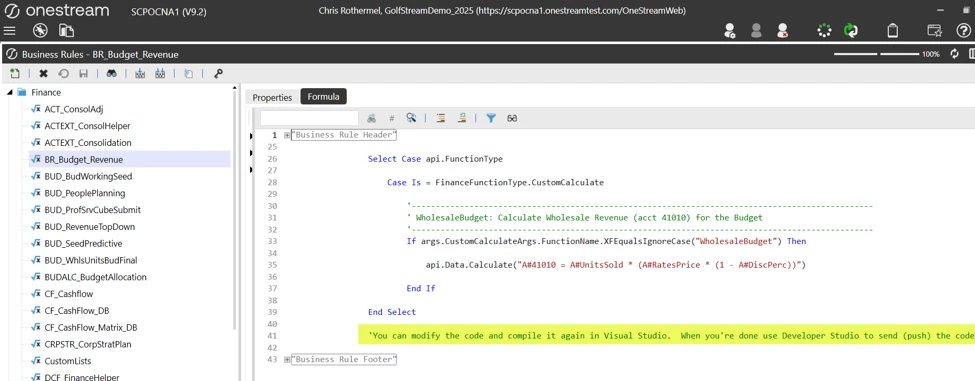Save the business rule (floppy disk)

point(83,73)
